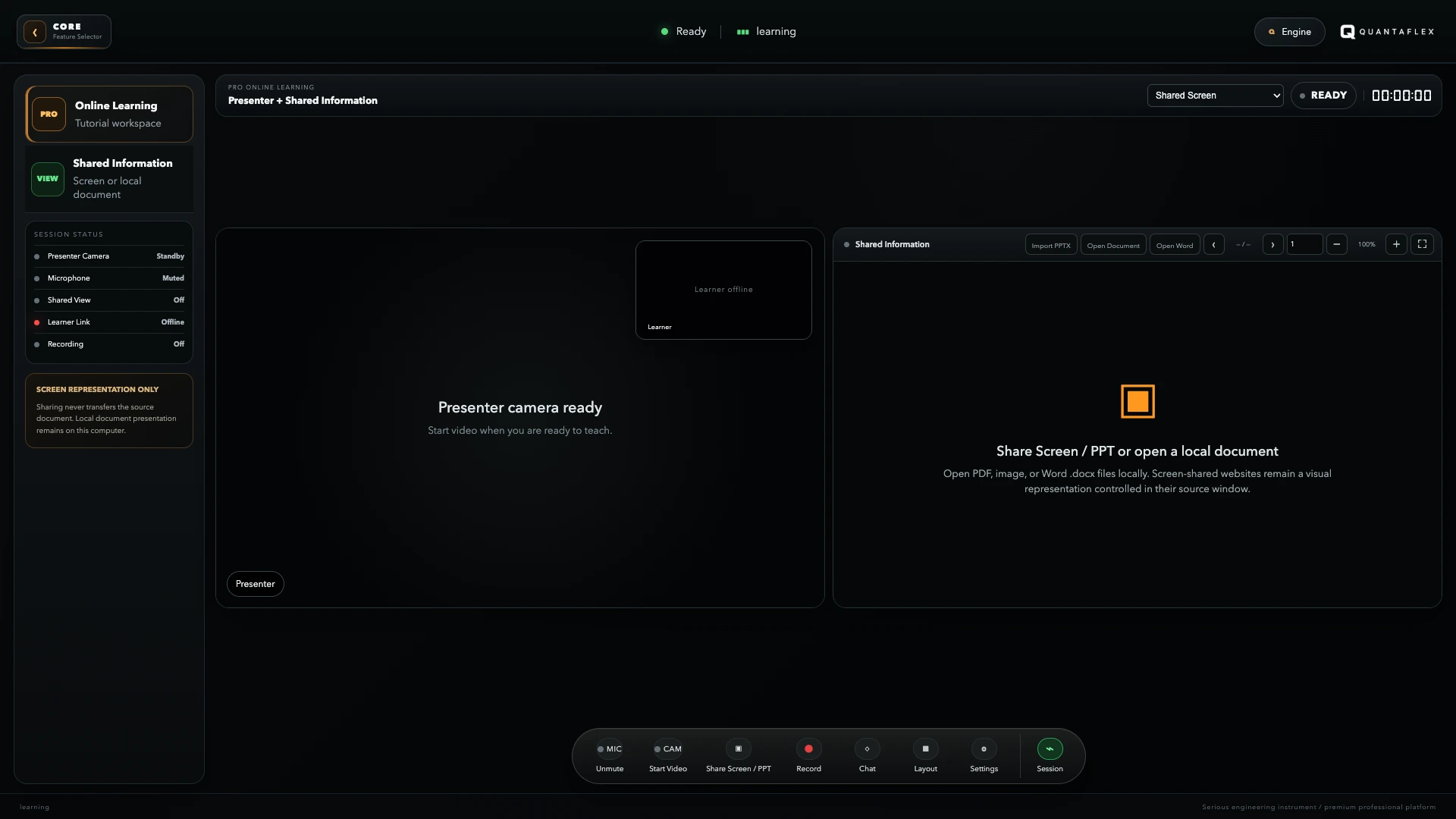Click the page number input field
This screenshot has height=819, width=1456.
tap(1304, 244)
